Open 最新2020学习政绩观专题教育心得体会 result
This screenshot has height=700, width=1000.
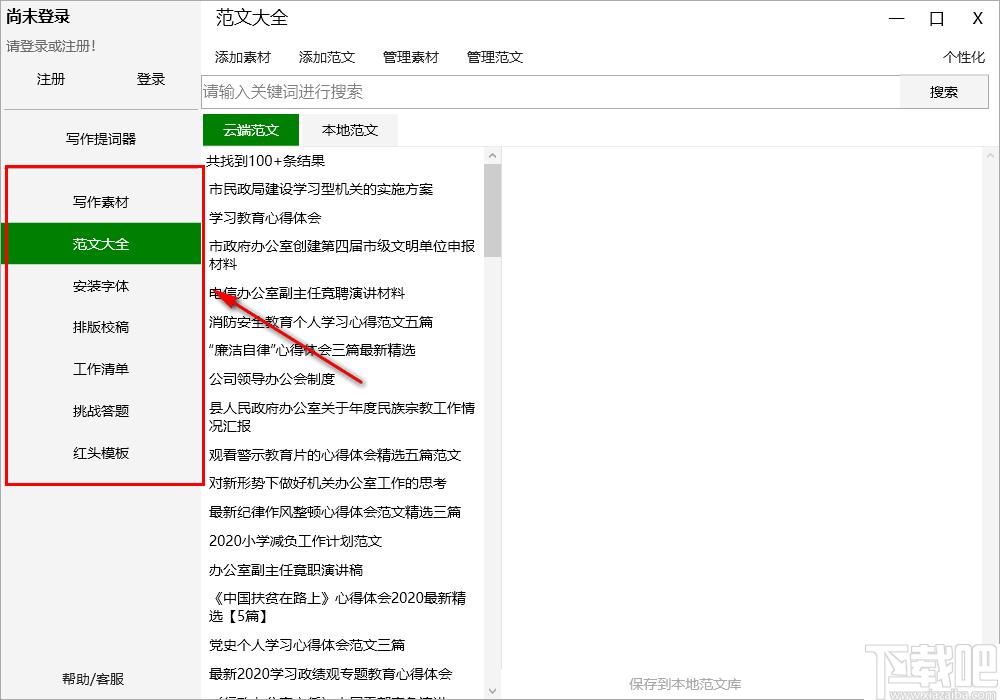pos(330,674)
